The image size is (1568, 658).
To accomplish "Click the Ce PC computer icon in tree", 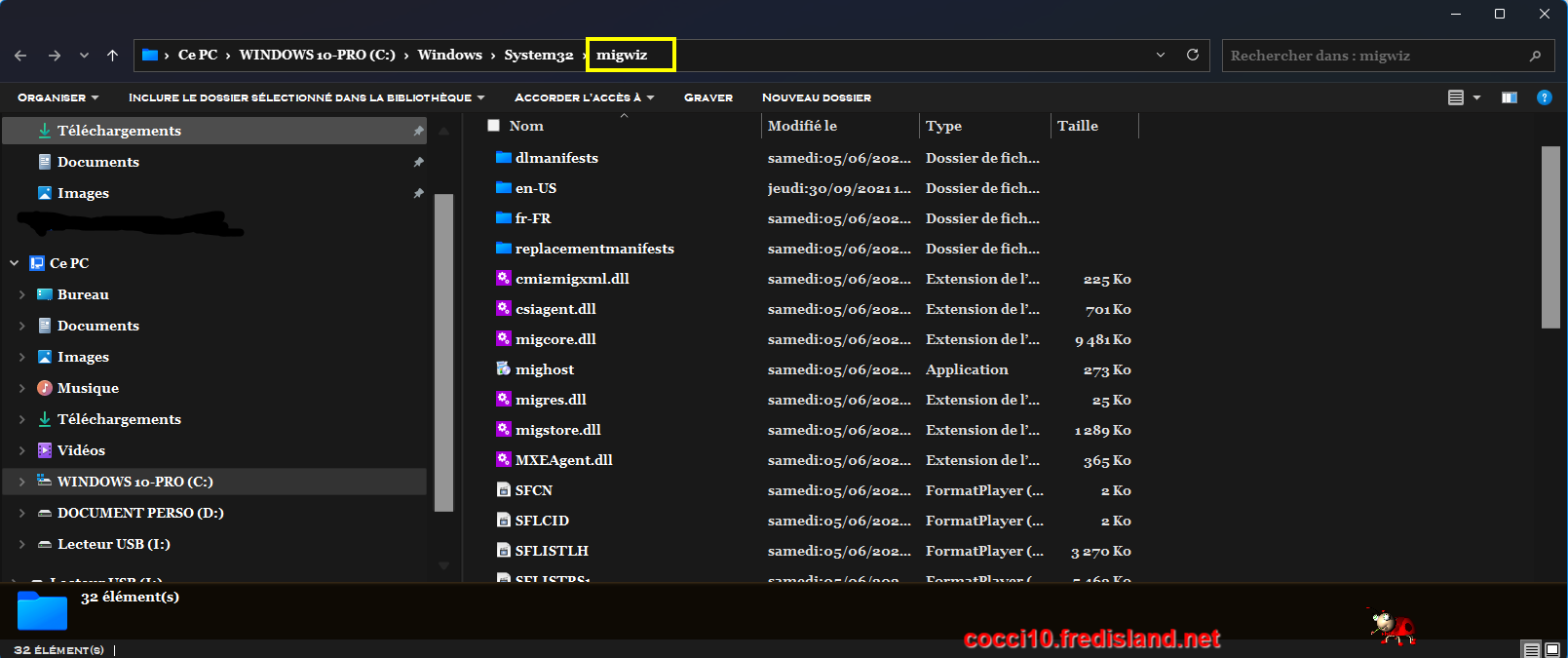I will click(x=37, y=263).
